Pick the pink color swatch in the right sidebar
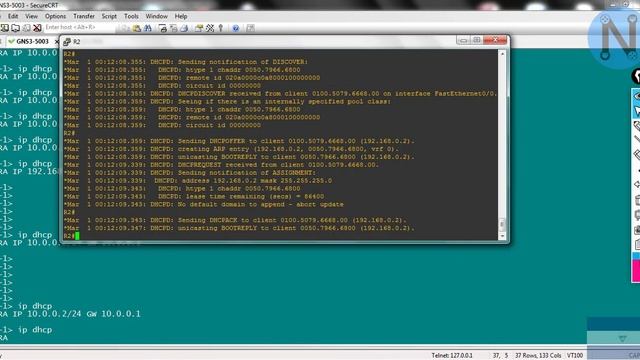The height and width of the screenshot is (360, 640). (x=636, y=271)
